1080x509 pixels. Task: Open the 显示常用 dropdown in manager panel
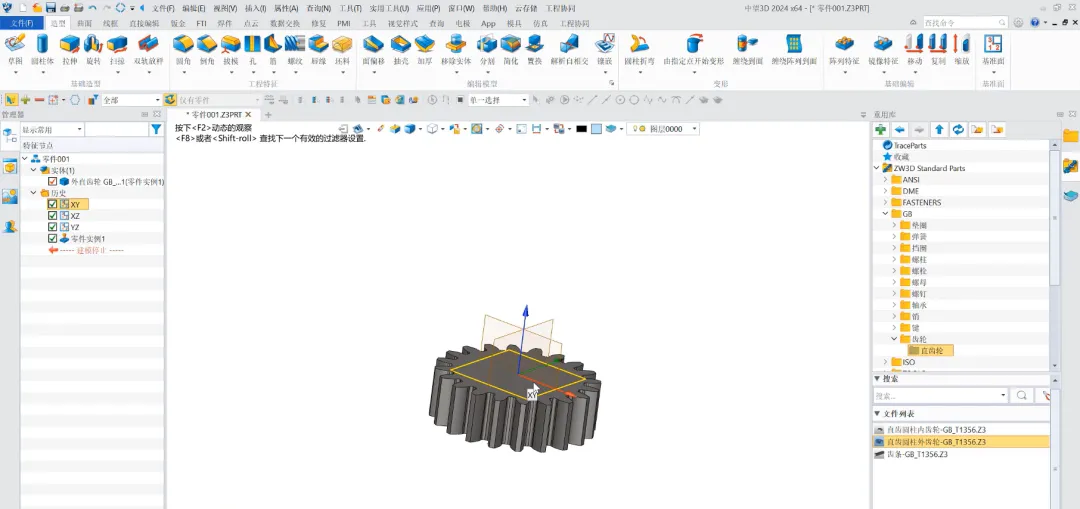[79, 130]
